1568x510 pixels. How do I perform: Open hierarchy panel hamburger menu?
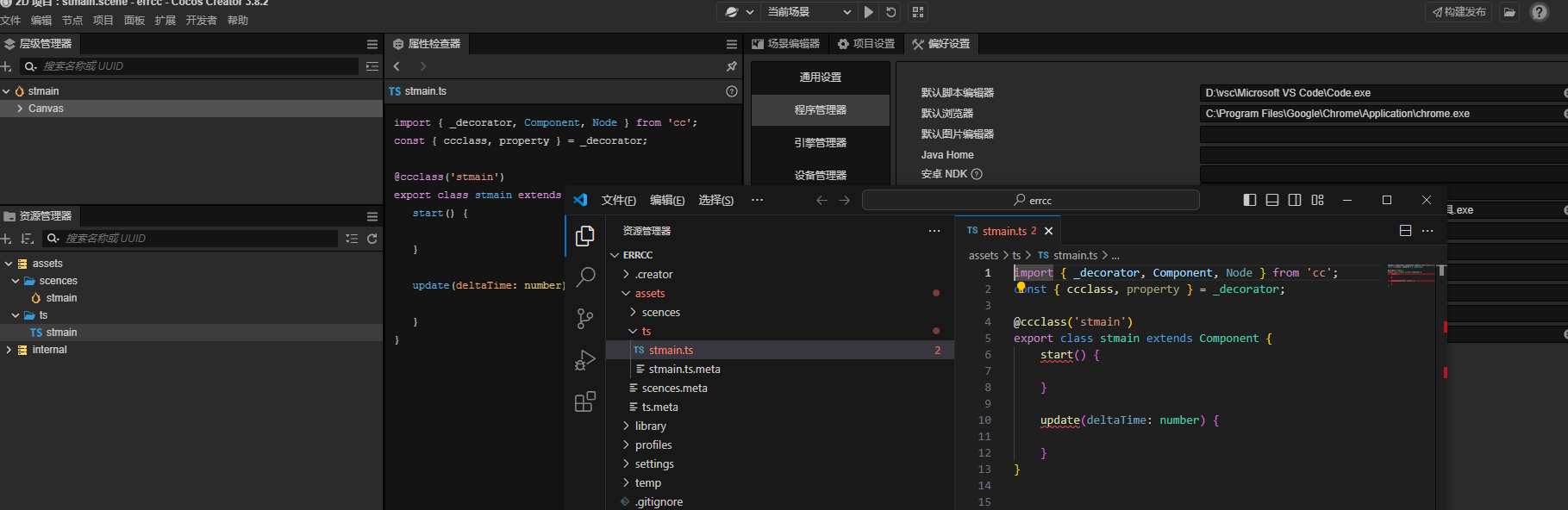coord(372,44)
